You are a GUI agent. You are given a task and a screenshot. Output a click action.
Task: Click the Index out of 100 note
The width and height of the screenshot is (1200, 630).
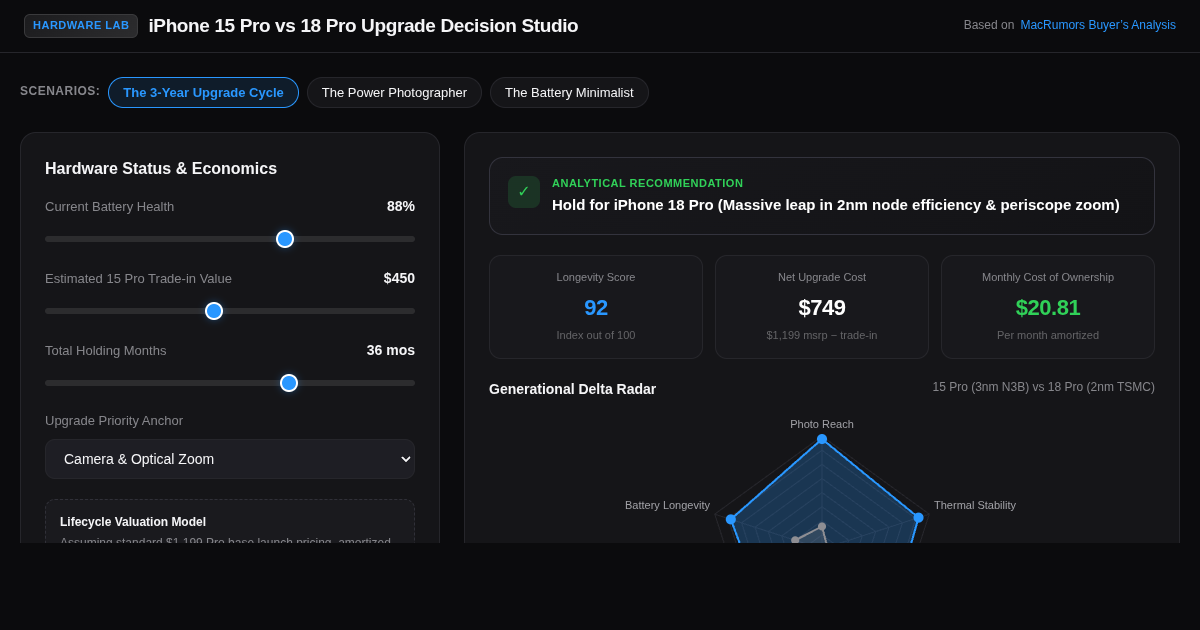click(596, 335)
